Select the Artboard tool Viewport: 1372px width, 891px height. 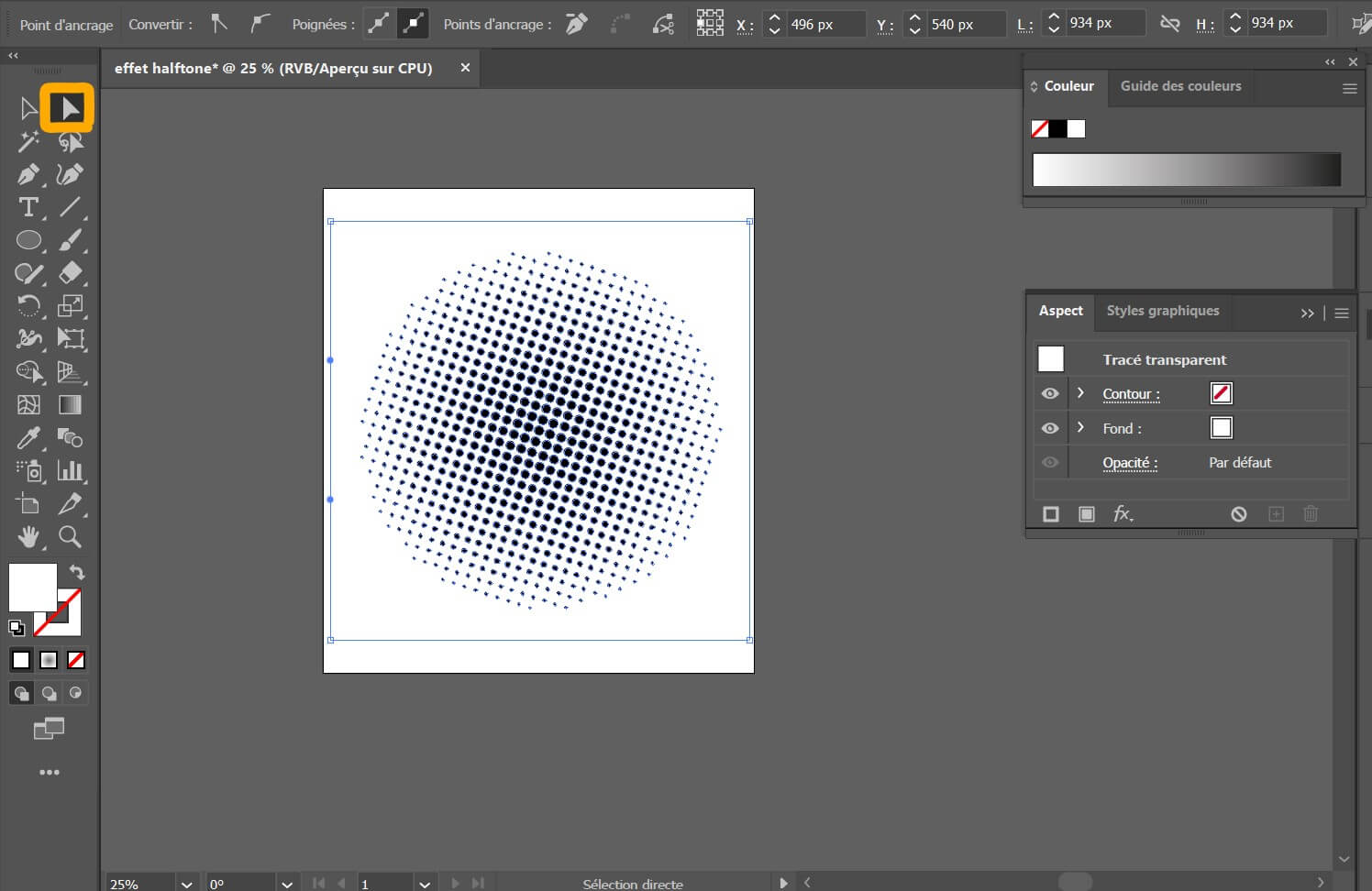[x=28, y=504]
